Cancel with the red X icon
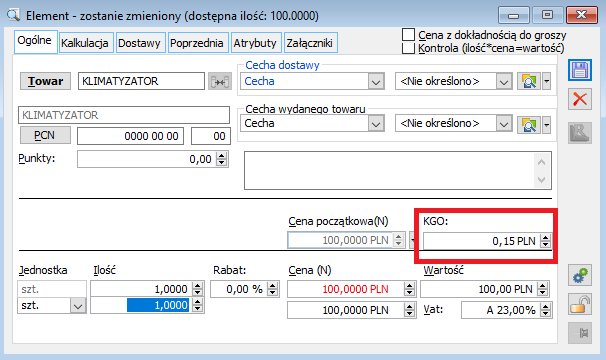 coord(580,99)
